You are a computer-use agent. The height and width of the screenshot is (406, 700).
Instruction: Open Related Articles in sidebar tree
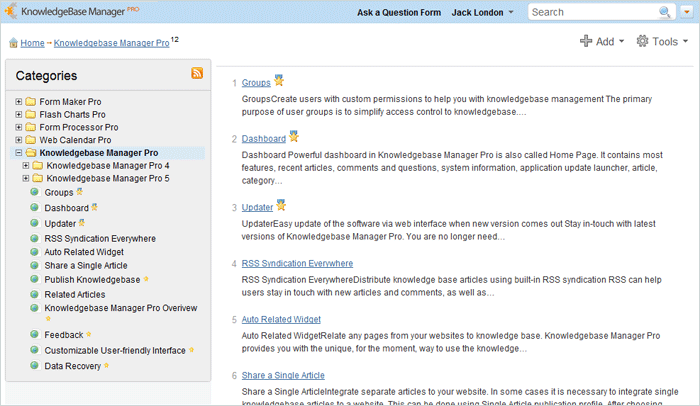pyautogui.click(x=75, y=294)
